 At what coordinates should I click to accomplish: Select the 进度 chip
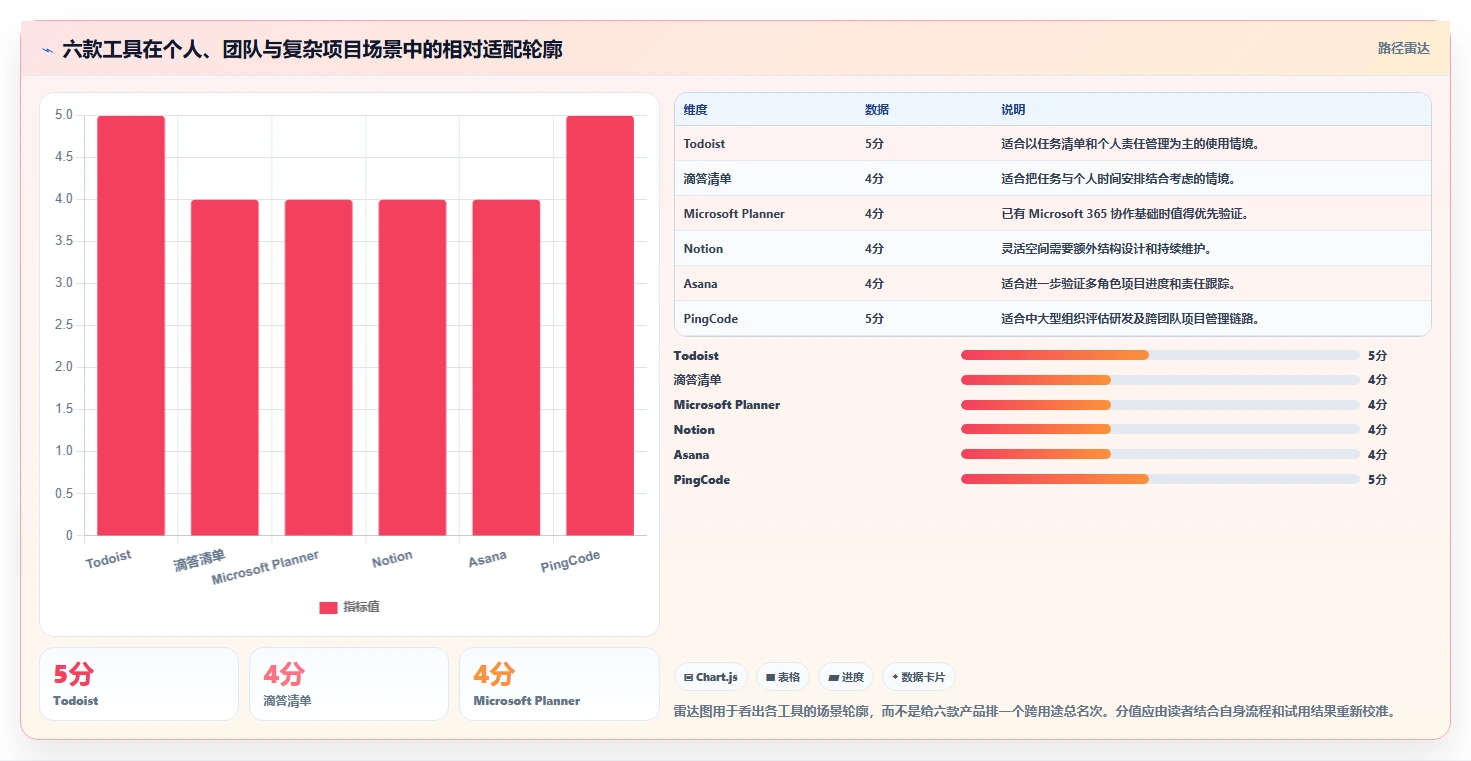(846, 677)
